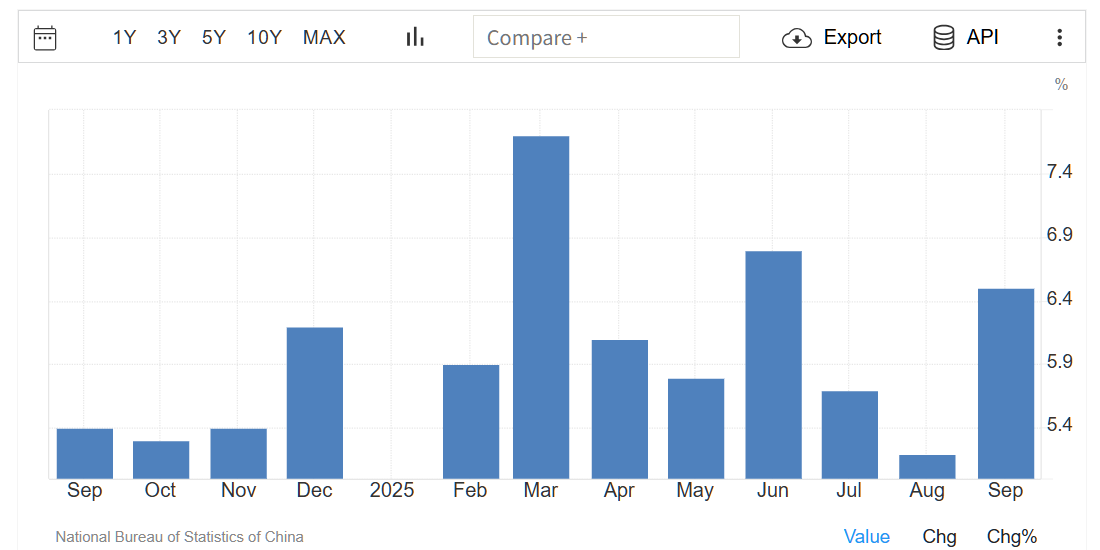Open the calendar date range picker

pos(45,38)
